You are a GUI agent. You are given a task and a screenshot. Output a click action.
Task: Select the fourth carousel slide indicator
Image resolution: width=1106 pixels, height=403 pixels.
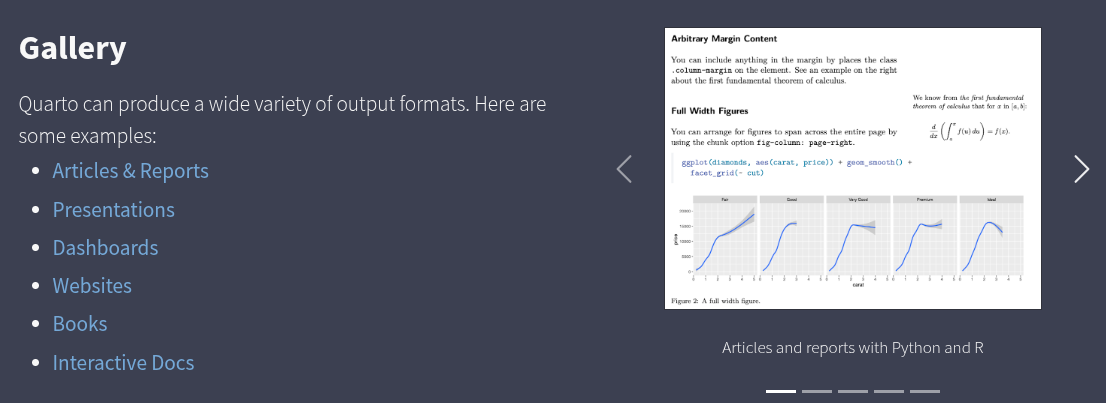tap(888, 391)
